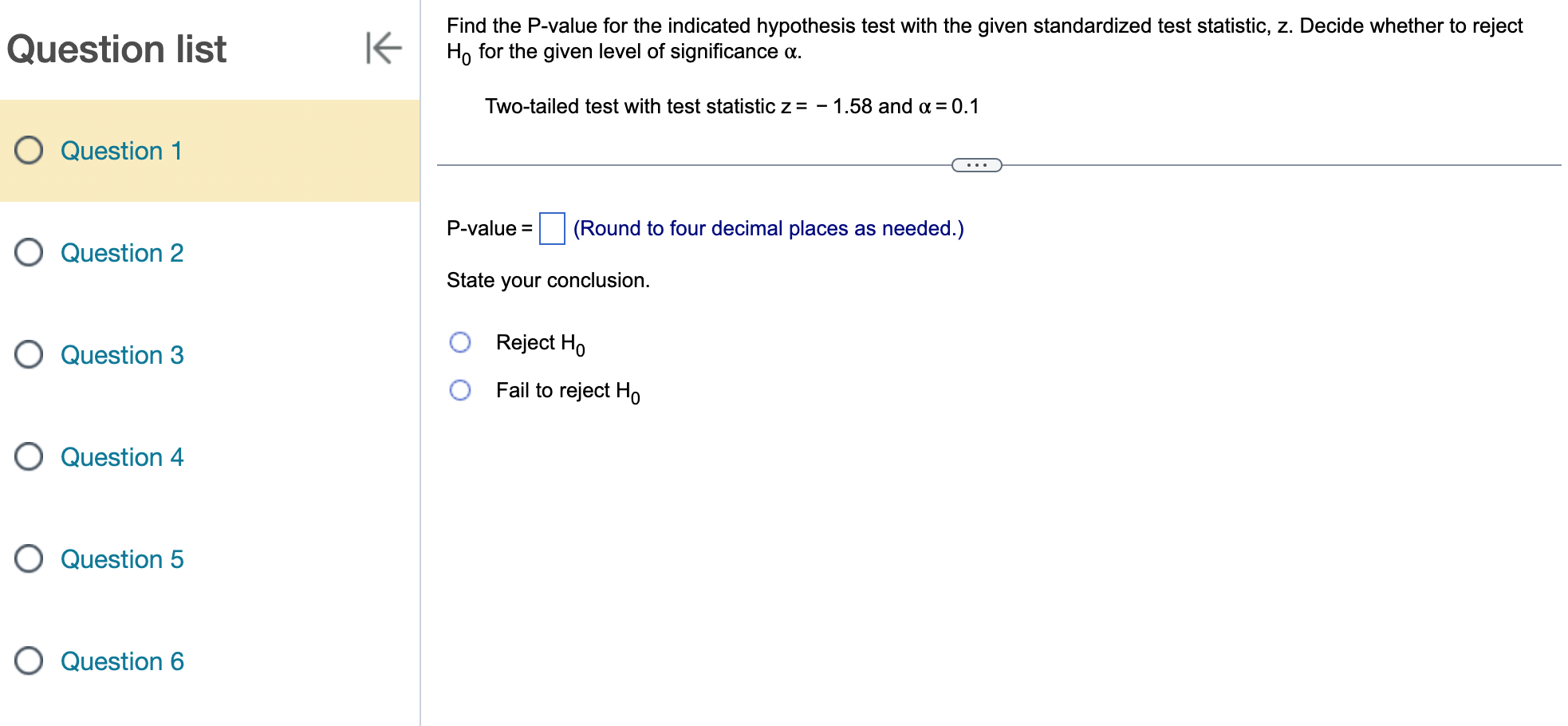The width and height of the screenshot is (1568, 726).
Task: Select the circle next to Question 2
Action: coord(29,253)
